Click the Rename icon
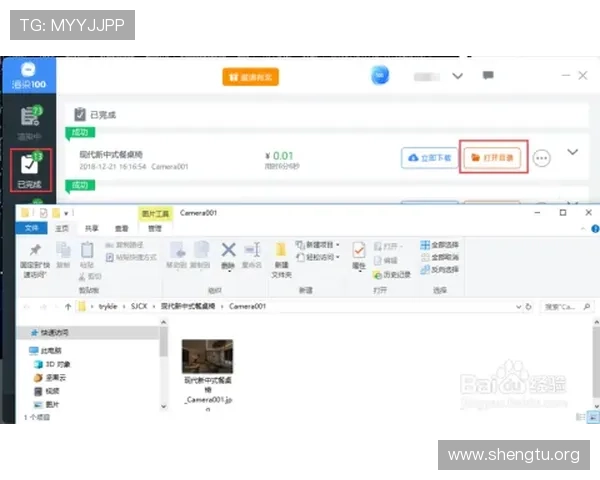 pyautogui.click(x=252, y=250)
